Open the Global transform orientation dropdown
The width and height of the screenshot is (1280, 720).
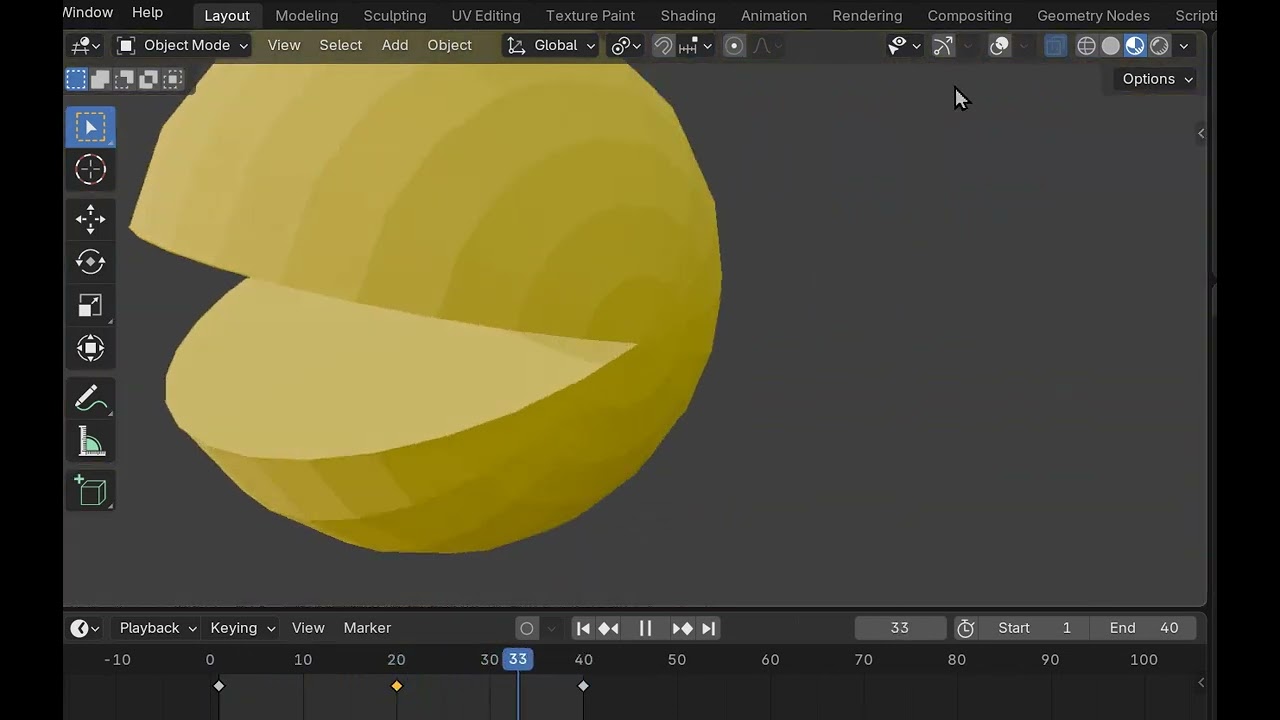tap(550, 45)
